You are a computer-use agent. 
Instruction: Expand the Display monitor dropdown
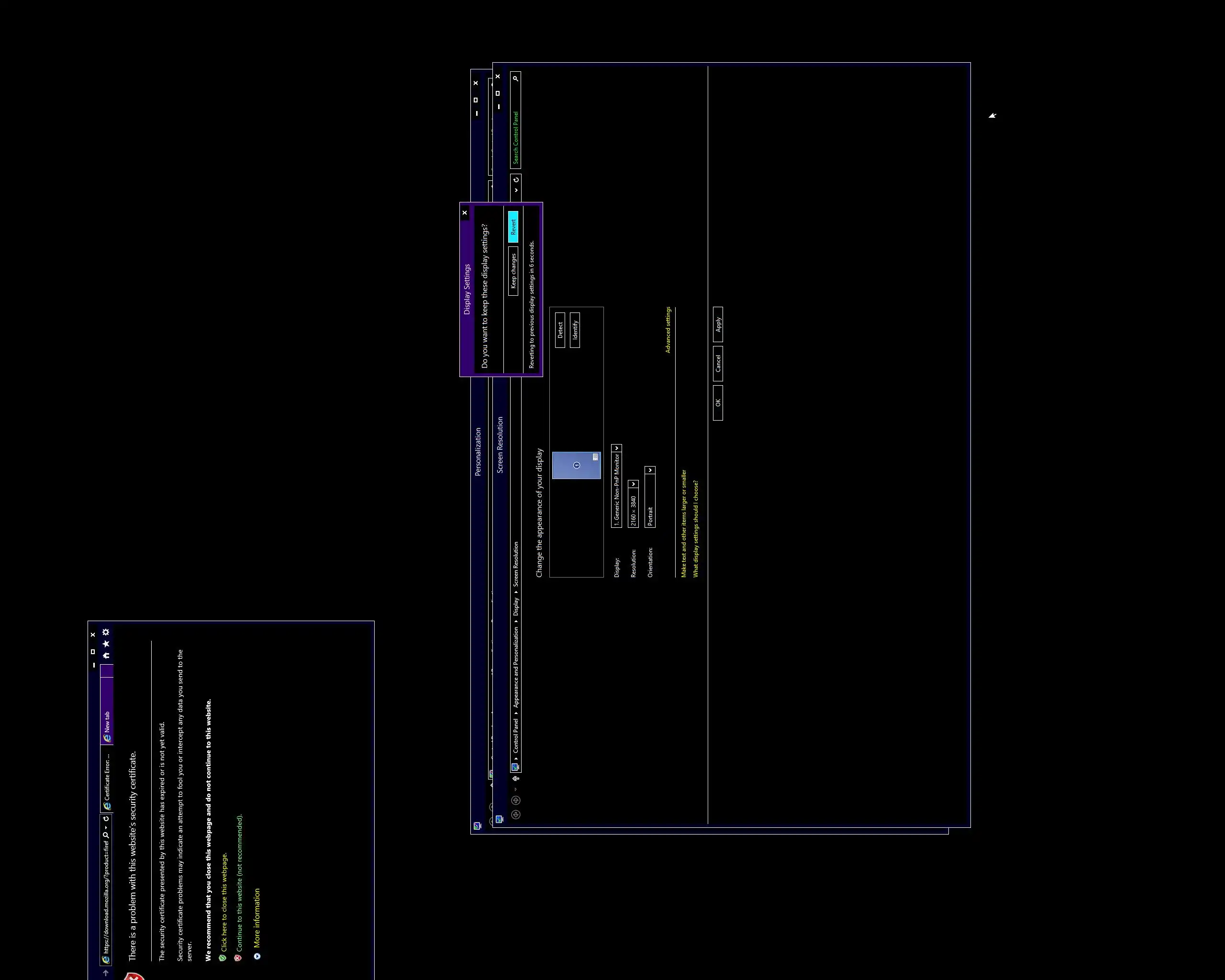(x=616, y=448)
